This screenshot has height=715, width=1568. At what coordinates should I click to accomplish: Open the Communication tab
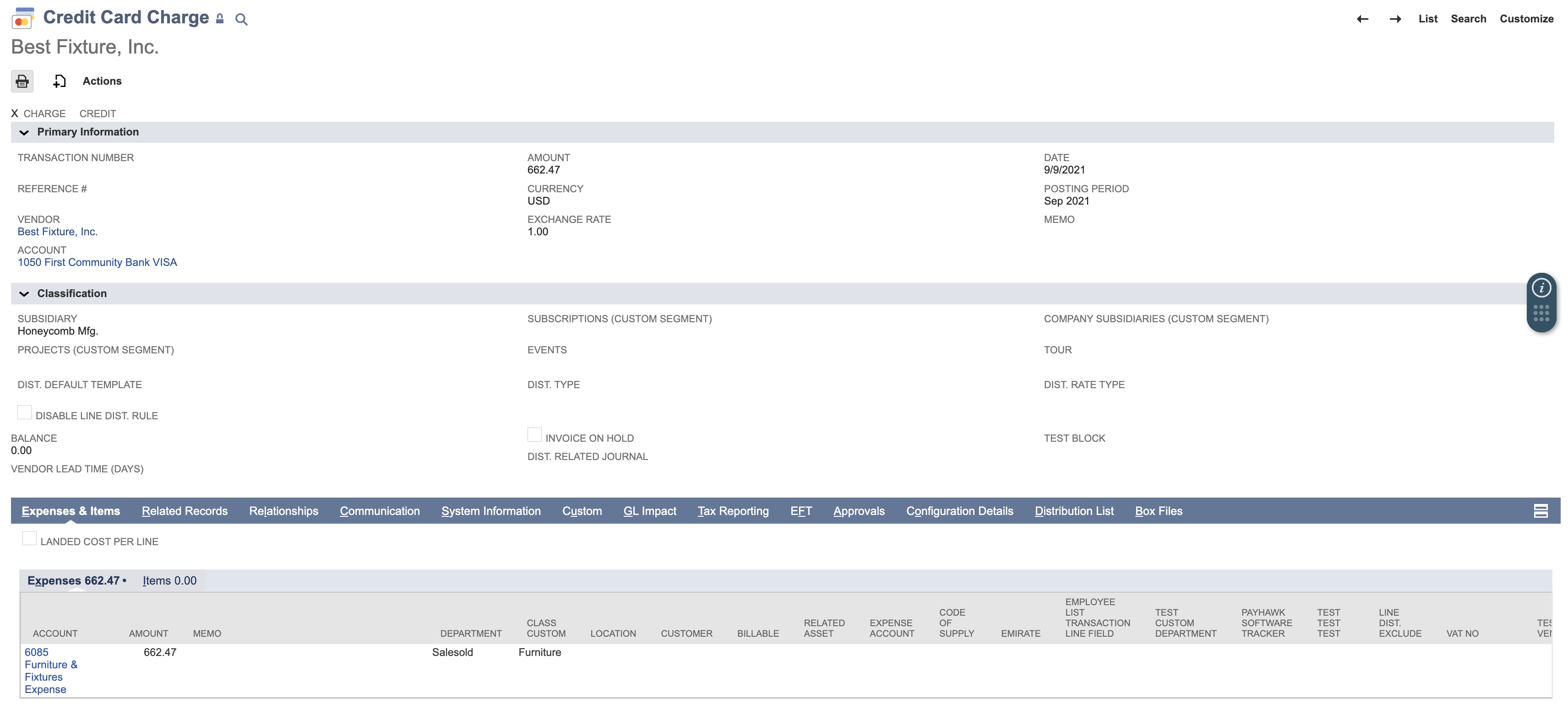tap(380, 511)
